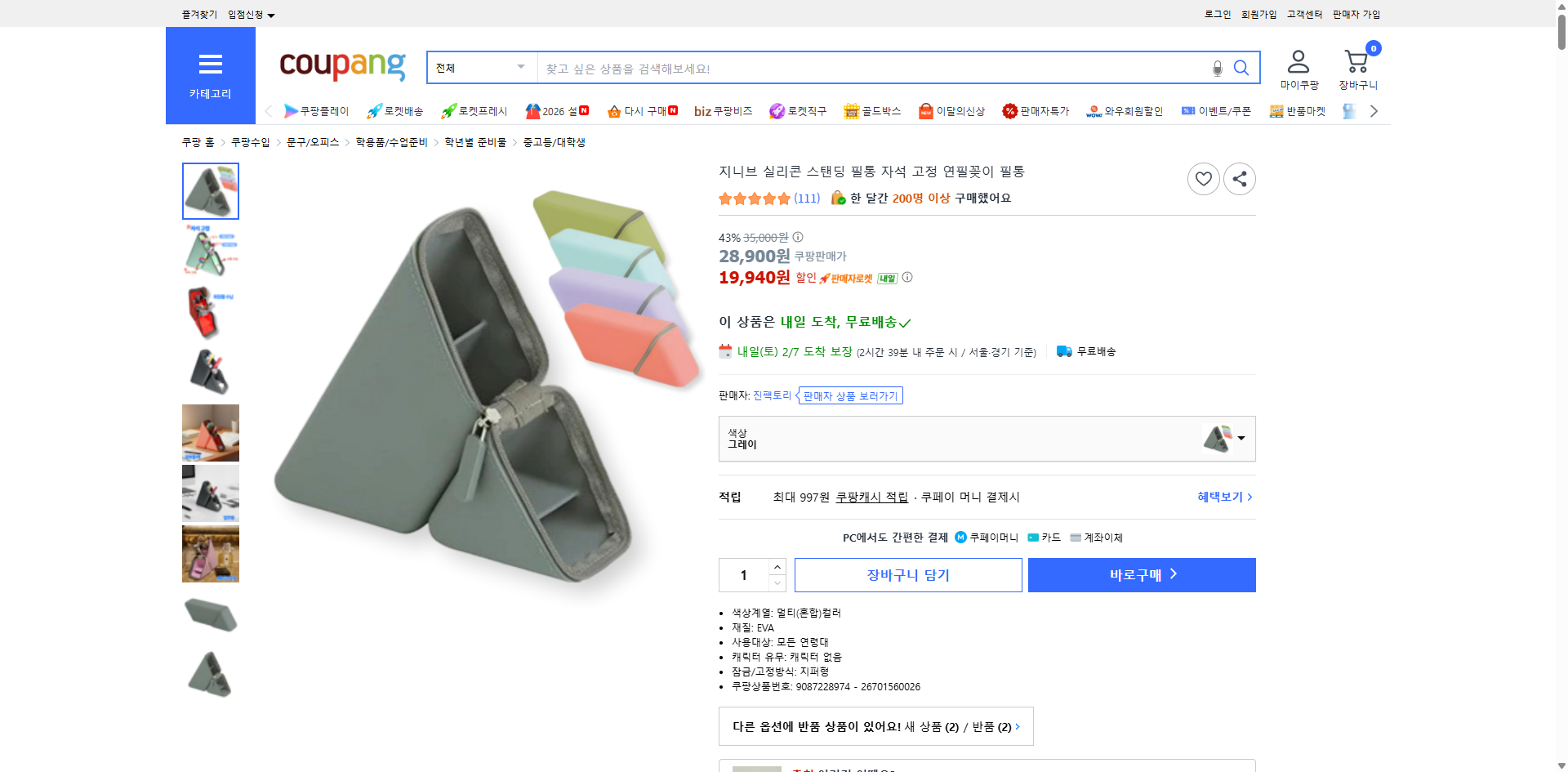
Task: Open the 골드박스 deals icon
Action: point(851,110)
